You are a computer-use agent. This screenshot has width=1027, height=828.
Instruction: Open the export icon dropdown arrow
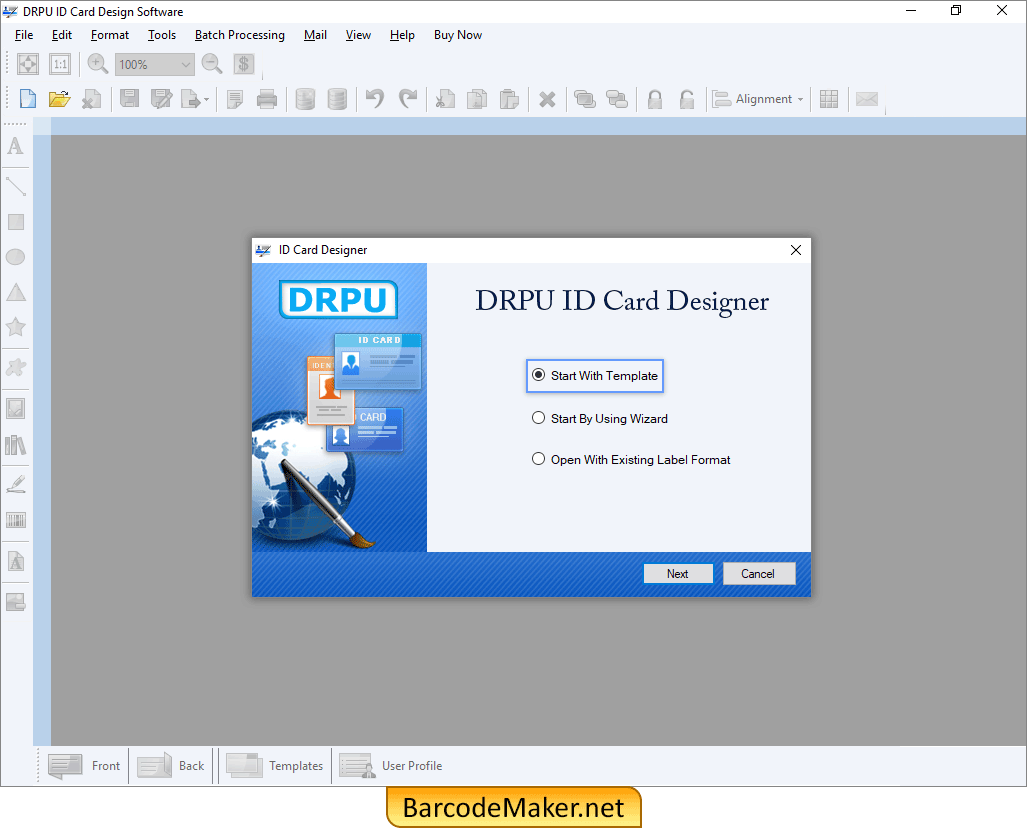(206, 100)
